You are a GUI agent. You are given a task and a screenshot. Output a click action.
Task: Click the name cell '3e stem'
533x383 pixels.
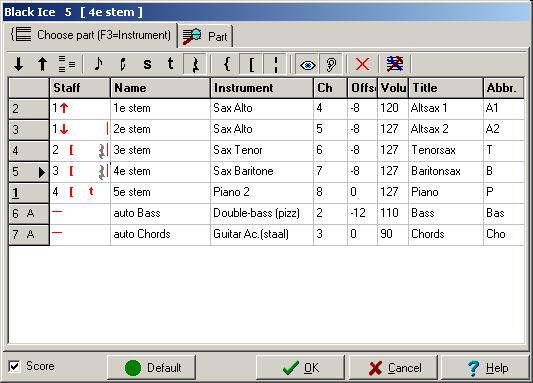160,151
